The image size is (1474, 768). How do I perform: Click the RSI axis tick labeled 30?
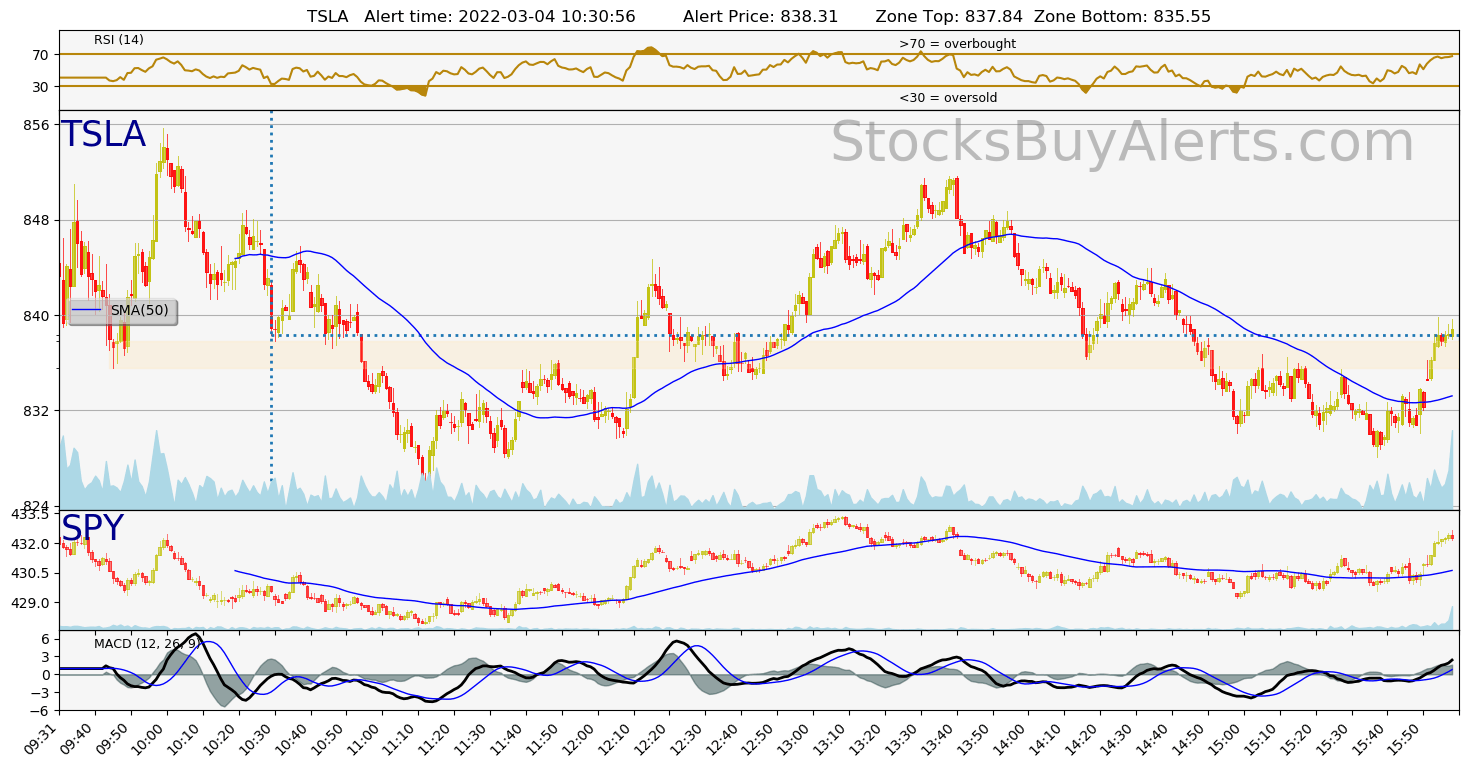(40, 87)
